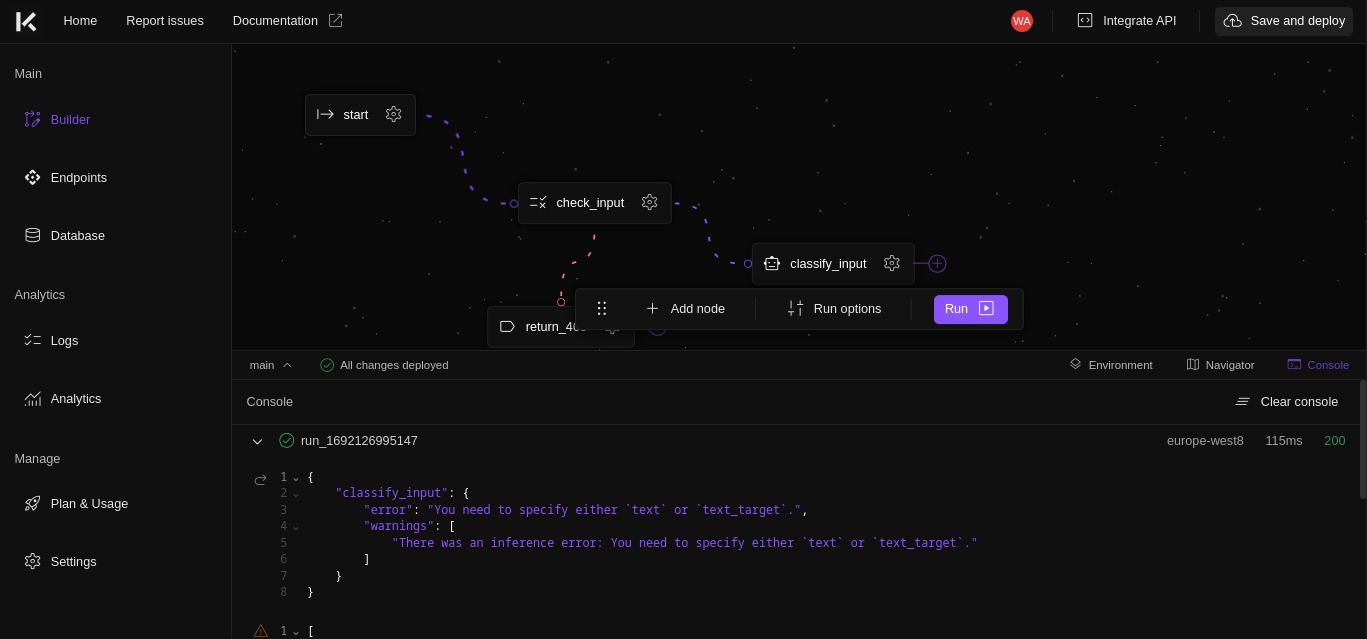The image size is (1367, 639).
Task: Open Integrate API
Action: pyautogui.click(x=1126, y=21)
